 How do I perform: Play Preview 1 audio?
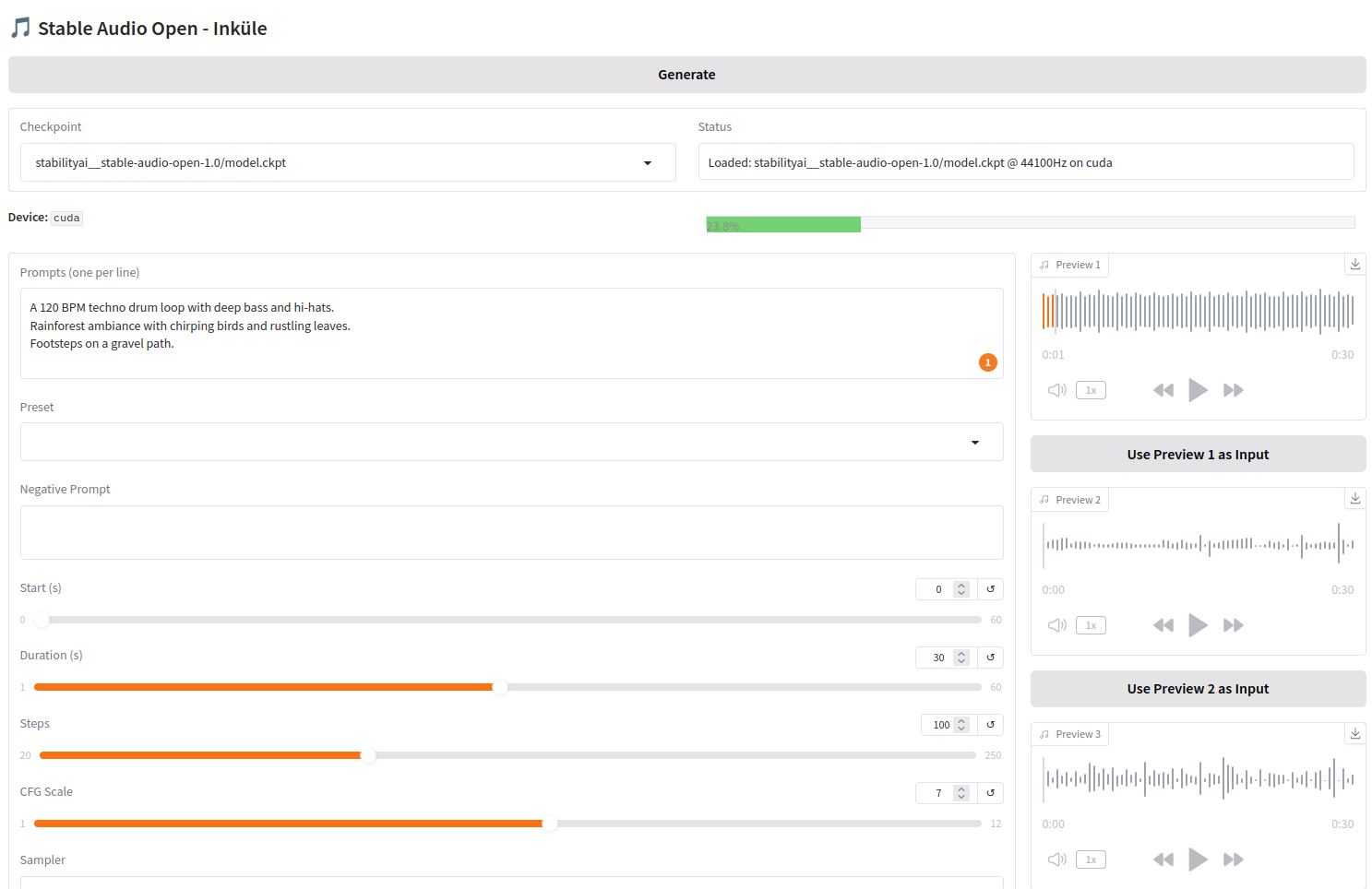point(1198,390)
